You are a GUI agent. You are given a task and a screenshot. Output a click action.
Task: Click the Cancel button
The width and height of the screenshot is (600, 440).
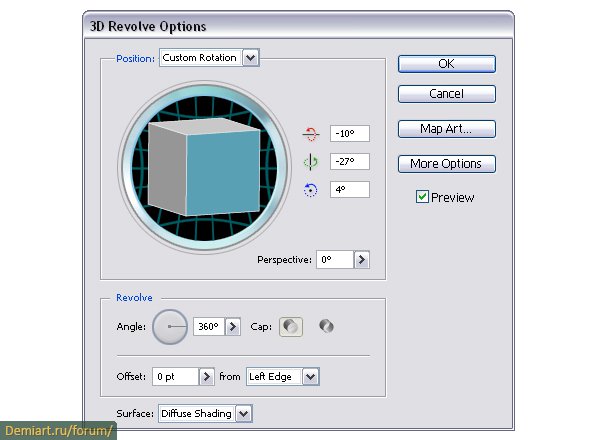click(447, 94)
